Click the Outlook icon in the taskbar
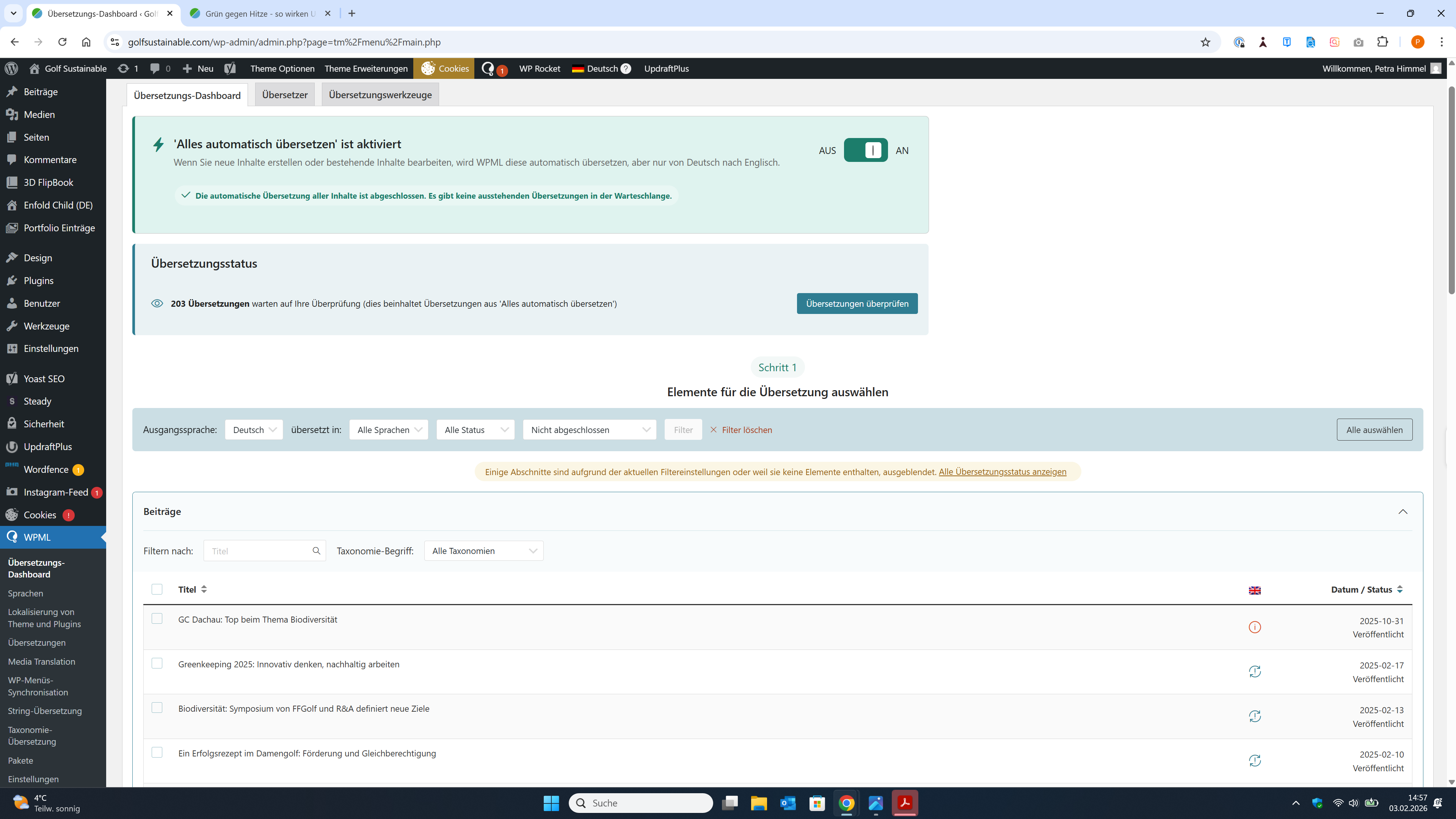The height and width of the screenshot is (819, 1456). (x=788, y=803)
